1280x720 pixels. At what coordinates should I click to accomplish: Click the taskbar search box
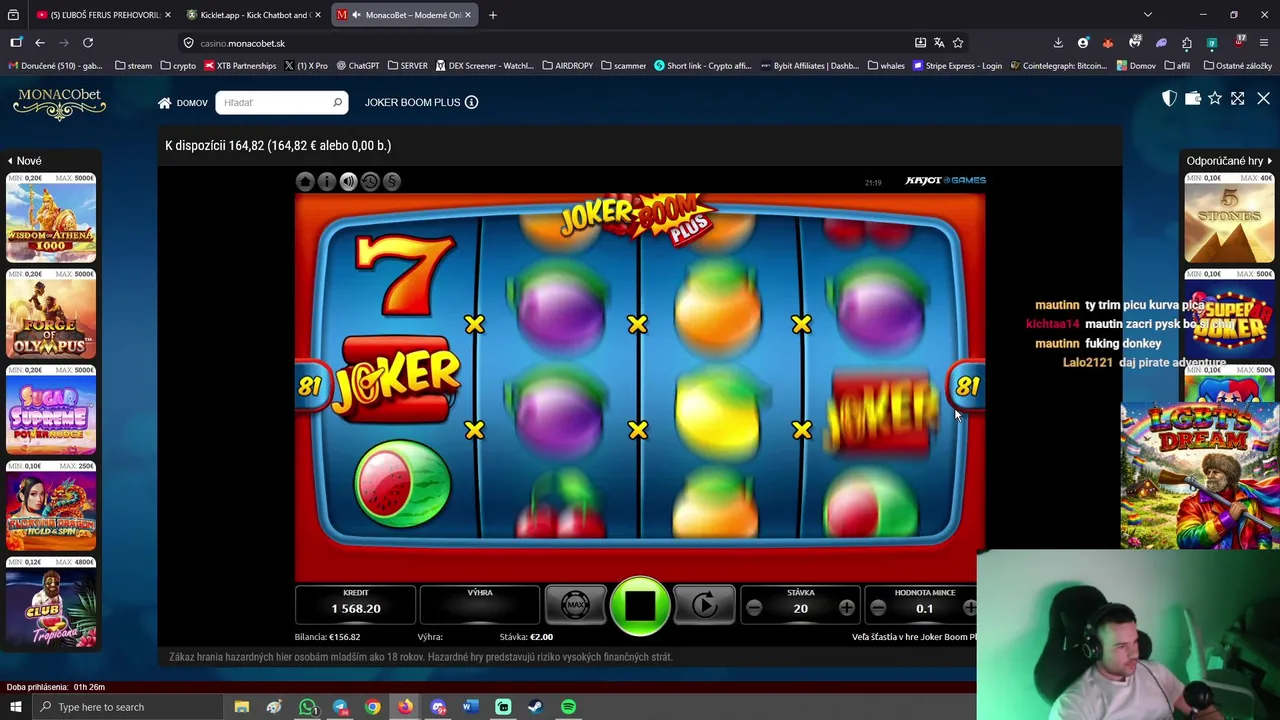[x=128, y=707]
